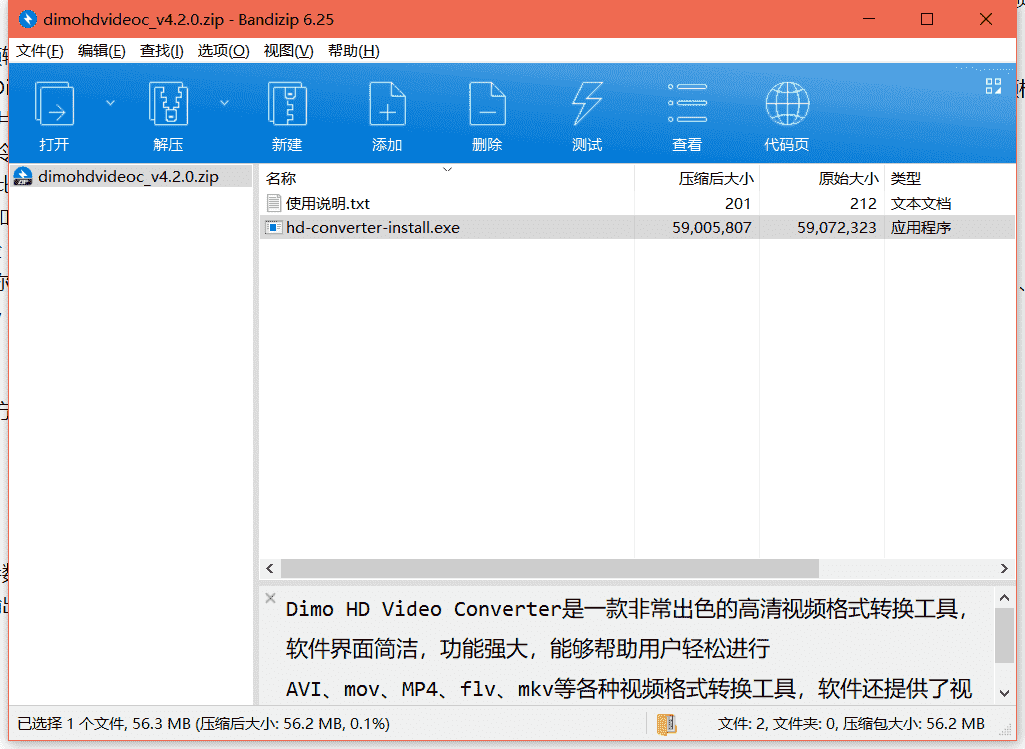Click the grid layout icon in toolbar corner
This screenshot has width=1025, height=749.
click(994, 86)
